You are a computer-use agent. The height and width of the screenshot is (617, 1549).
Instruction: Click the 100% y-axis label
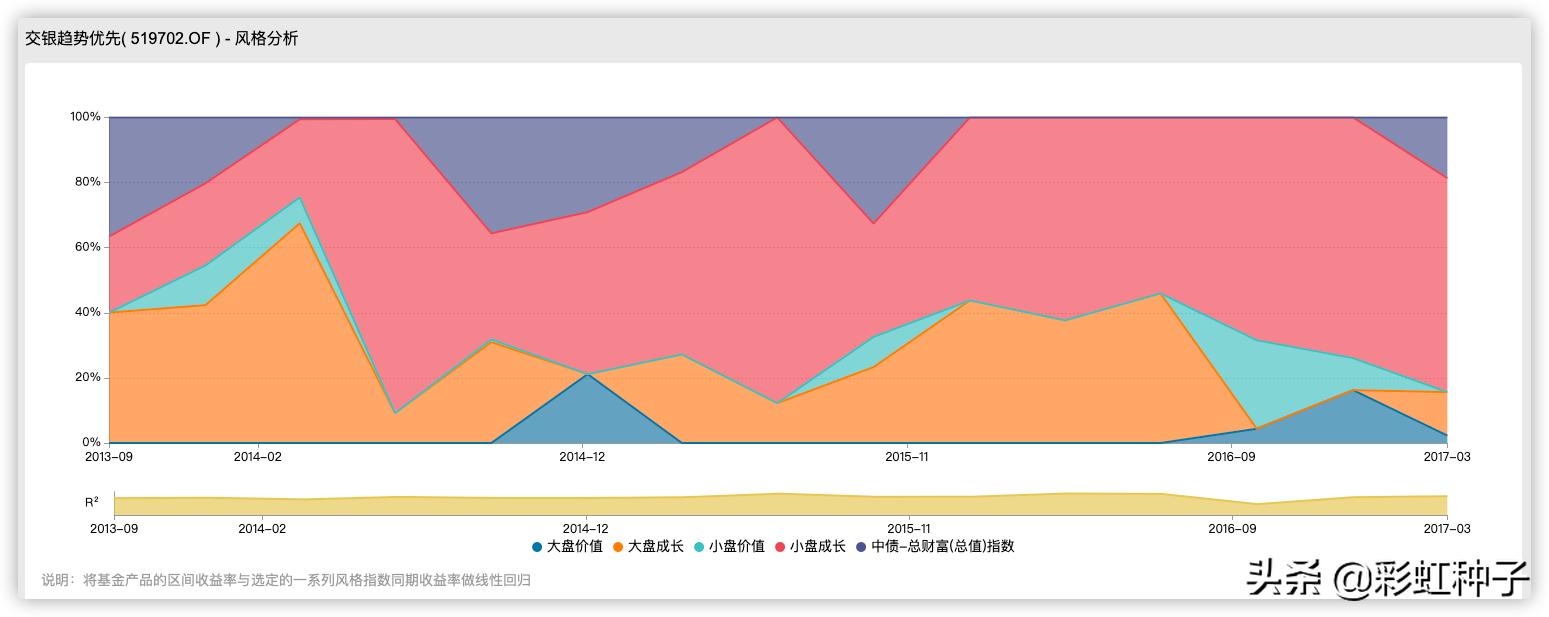[85, 117]
